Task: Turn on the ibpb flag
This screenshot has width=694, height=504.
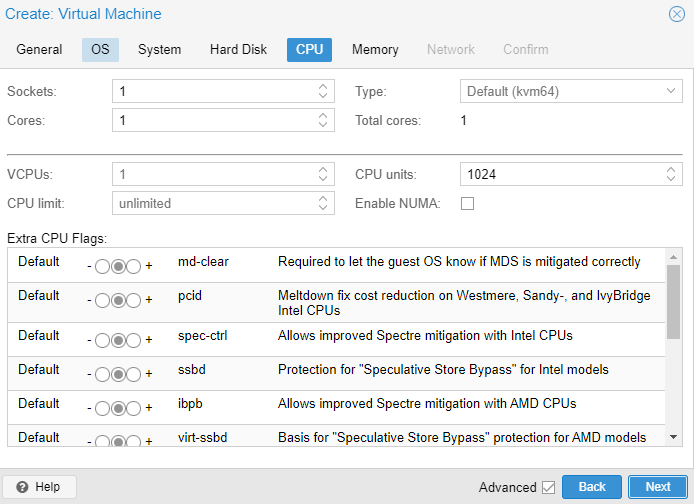Action: pyautogui.click(x=134, y=408)
